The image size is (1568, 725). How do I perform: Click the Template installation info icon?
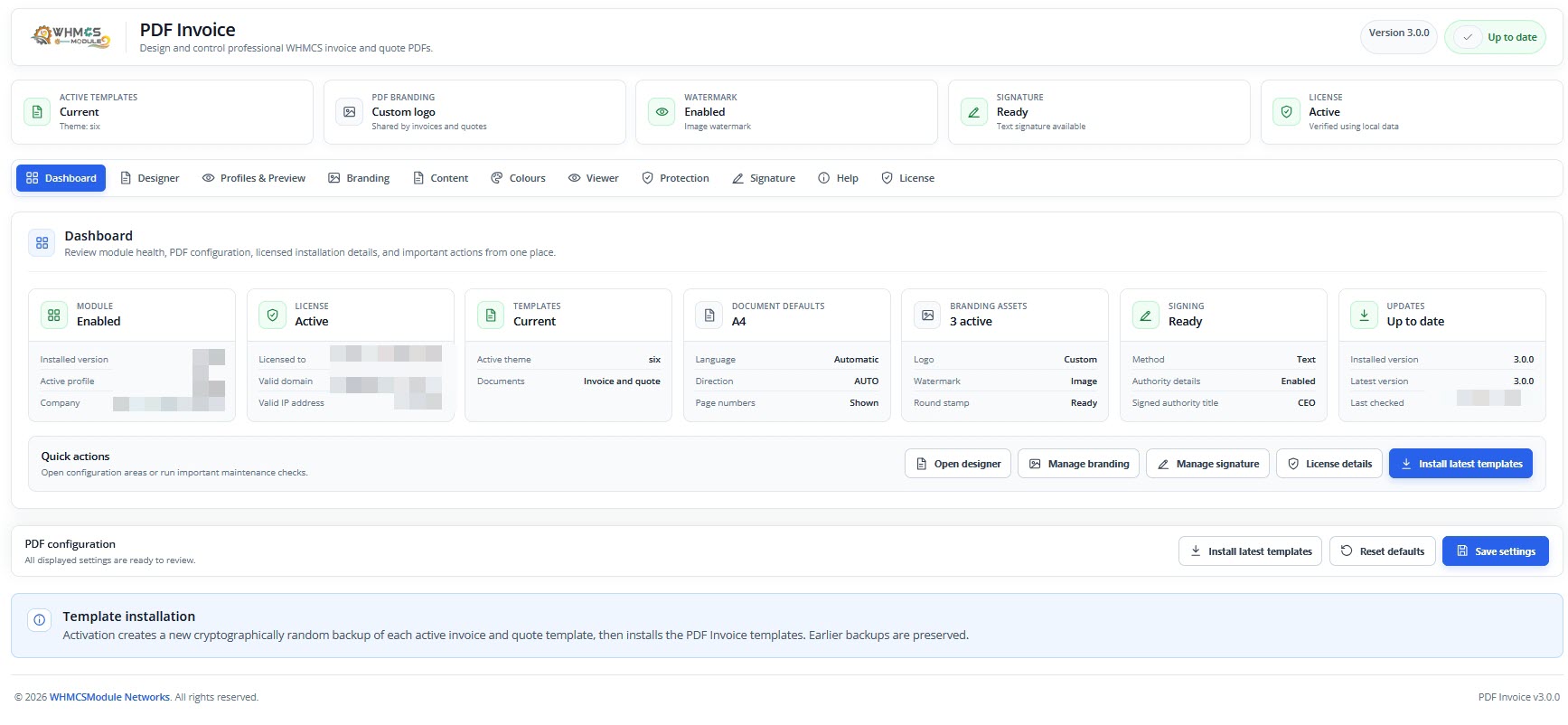click(39, 620)
